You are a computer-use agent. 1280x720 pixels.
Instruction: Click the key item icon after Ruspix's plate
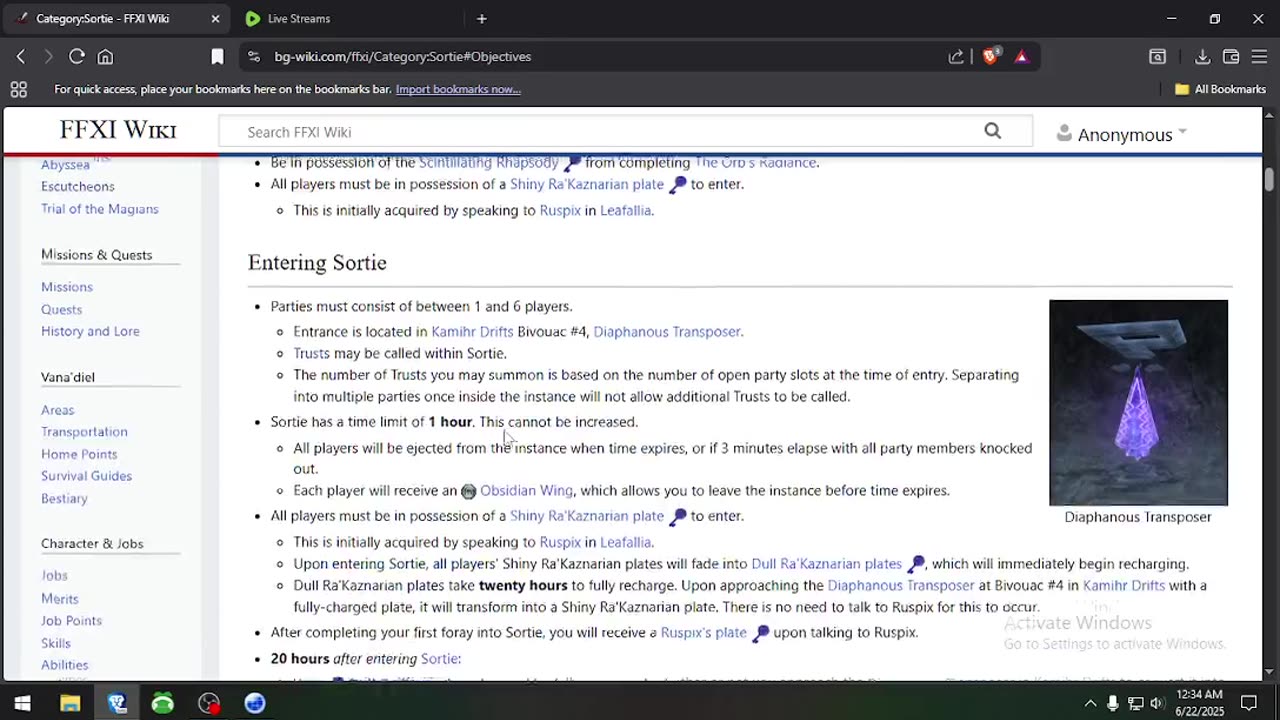click(761, 633)
